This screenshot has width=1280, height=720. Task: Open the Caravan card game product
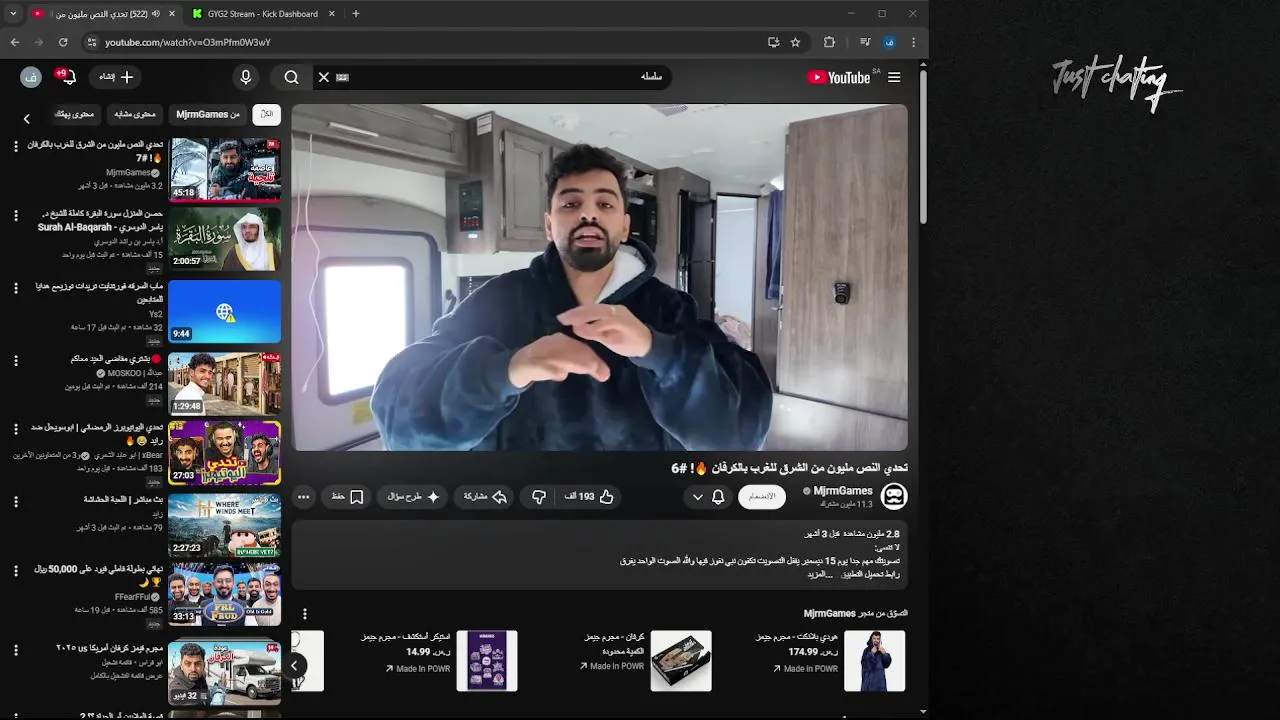click(x=681, y=660)
